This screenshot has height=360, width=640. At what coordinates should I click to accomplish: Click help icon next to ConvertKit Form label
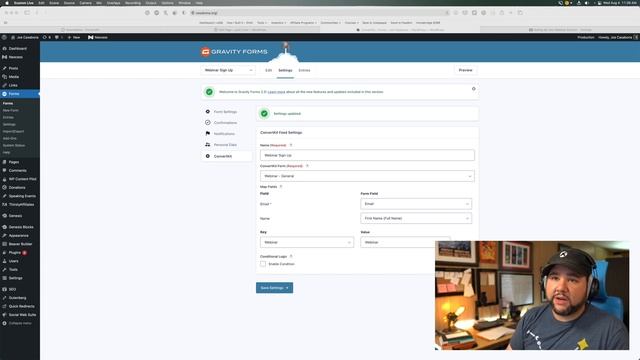tap(307, 166)
